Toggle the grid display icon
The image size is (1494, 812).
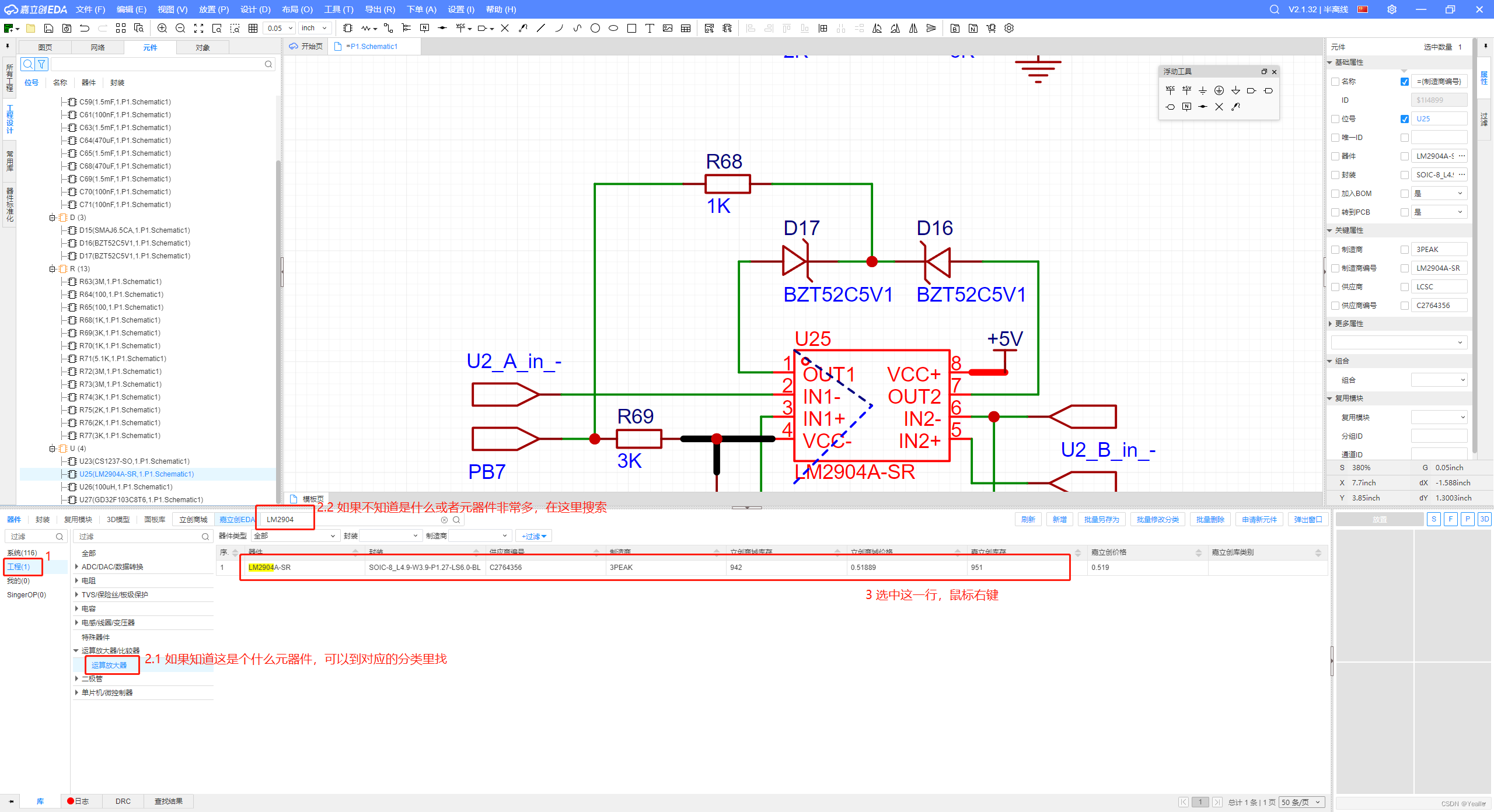pos(253,28)
